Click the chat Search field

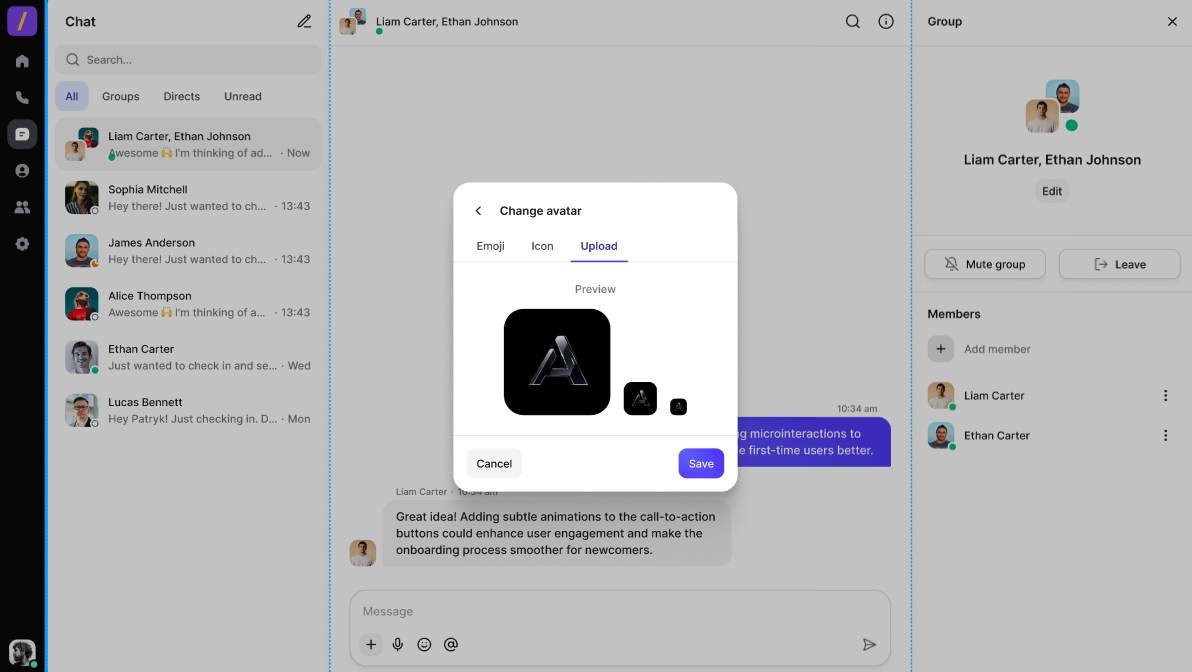tap(188, 59)
